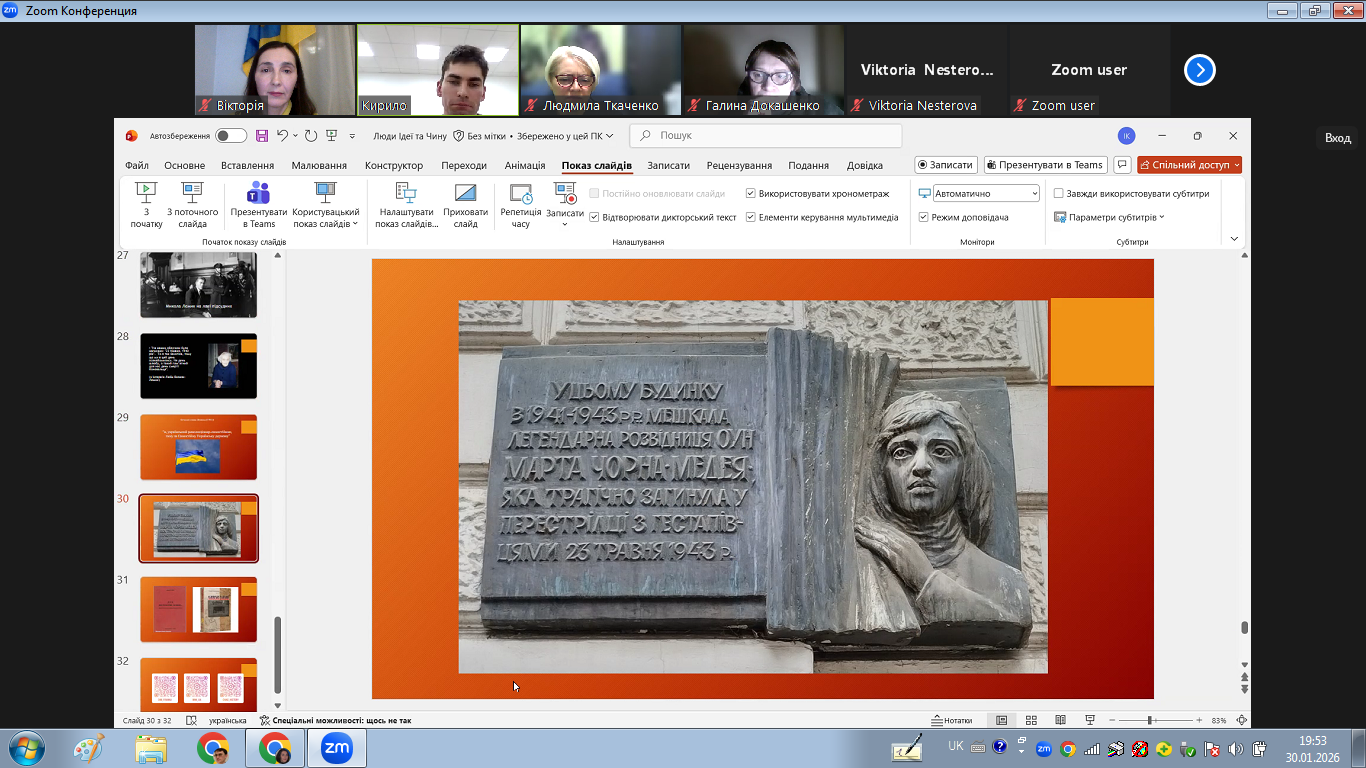Screen dimensions: 1366x768
Task: Open the Animation ribbon tab
Action: [525, 166]
